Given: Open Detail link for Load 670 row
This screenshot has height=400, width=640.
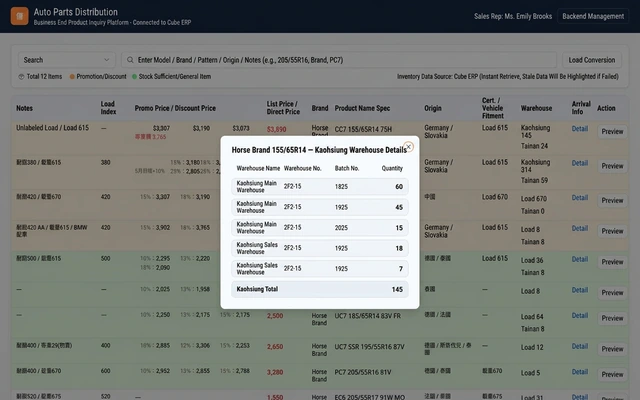Looking at the screenshot, I should click(x=580, y=198).
